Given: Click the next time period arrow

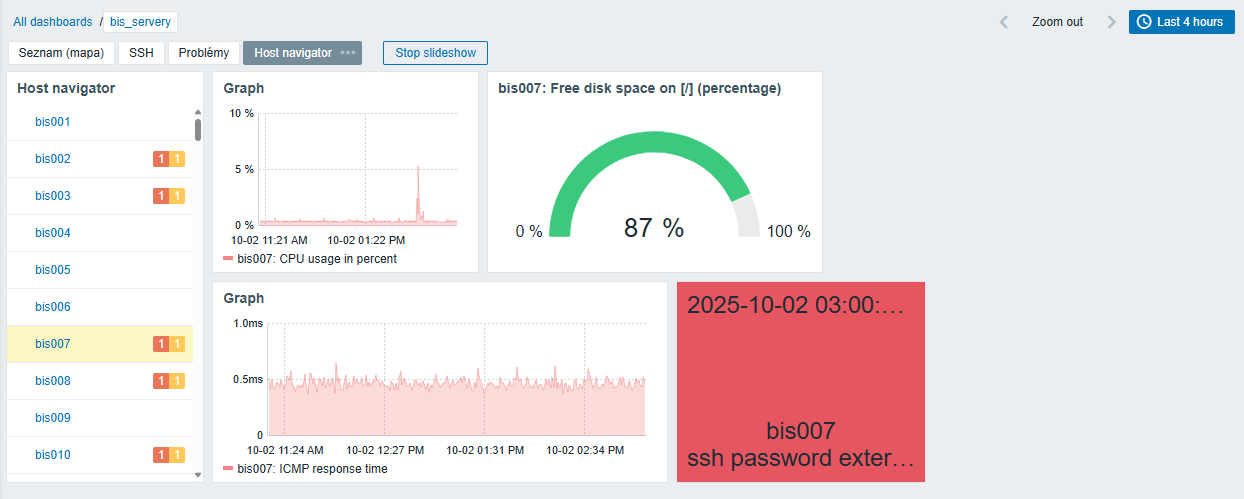Looking at the screenshot, I should coord(1111,22).
